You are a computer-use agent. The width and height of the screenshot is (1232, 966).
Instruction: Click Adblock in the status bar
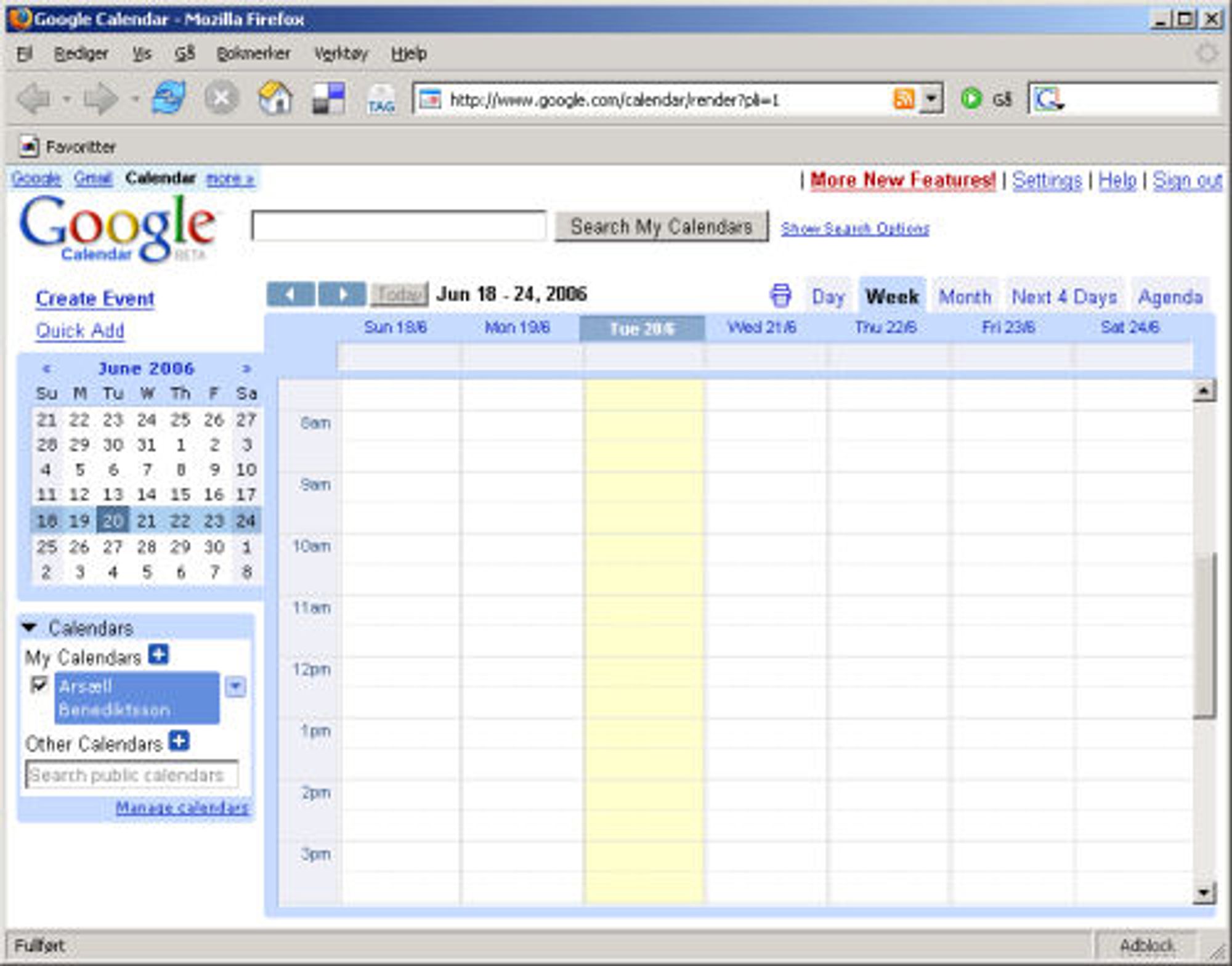(x=1146, y=946)
